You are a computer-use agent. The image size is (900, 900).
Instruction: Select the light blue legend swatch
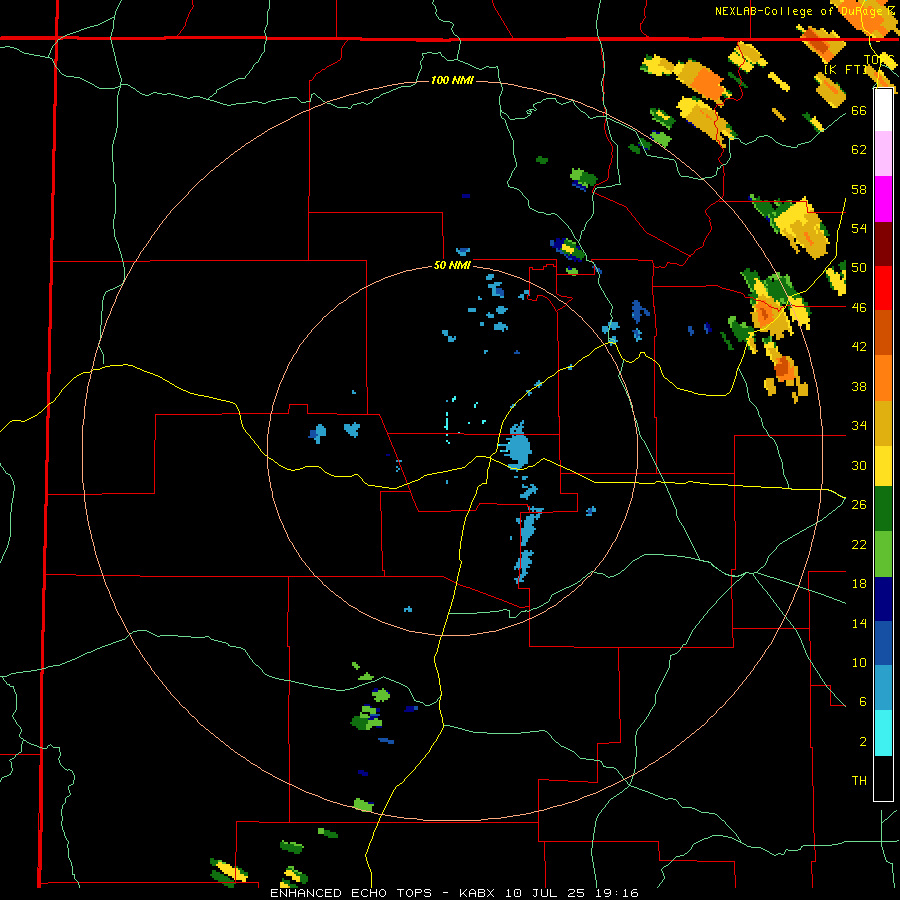click(x=883, y=688)
